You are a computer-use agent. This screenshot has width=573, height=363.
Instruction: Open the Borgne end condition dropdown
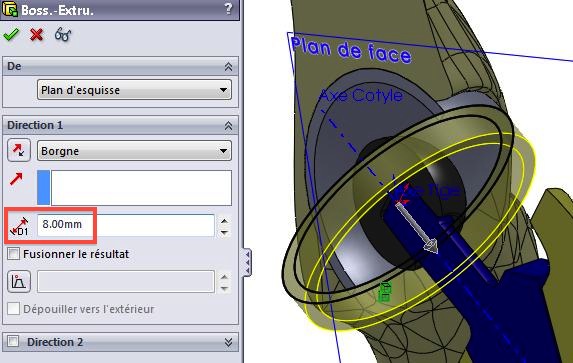[134, 151]
